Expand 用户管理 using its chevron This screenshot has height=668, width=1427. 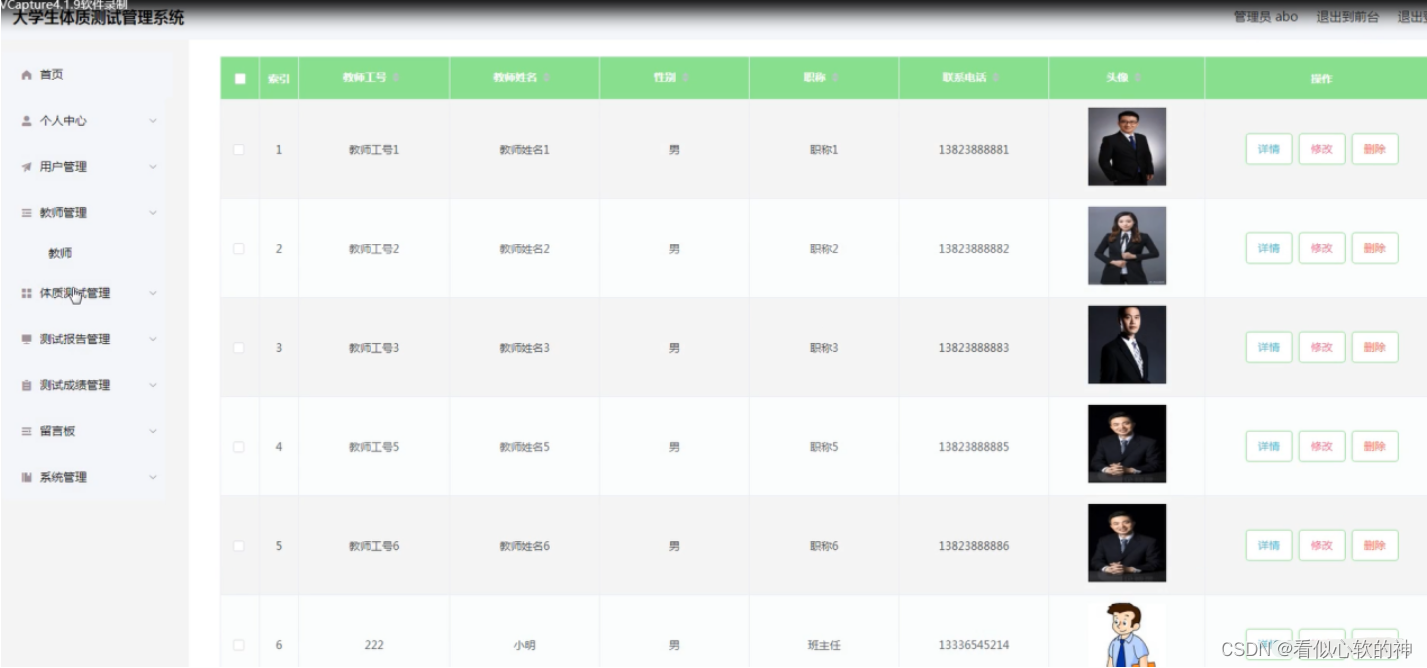click(153, 167)
